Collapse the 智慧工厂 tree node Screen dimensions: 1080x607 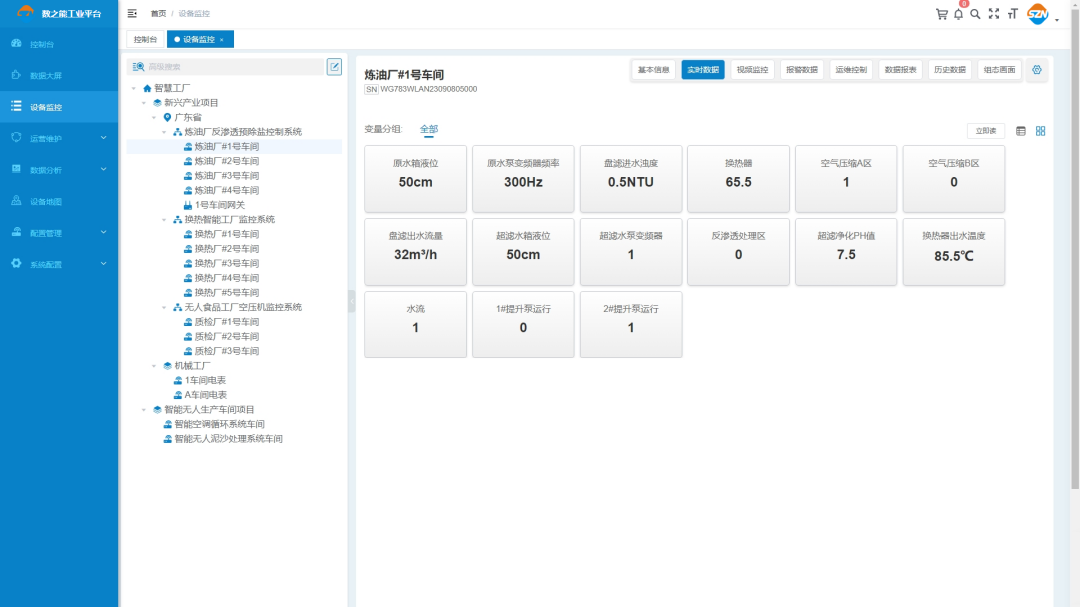tap(134, 88)
